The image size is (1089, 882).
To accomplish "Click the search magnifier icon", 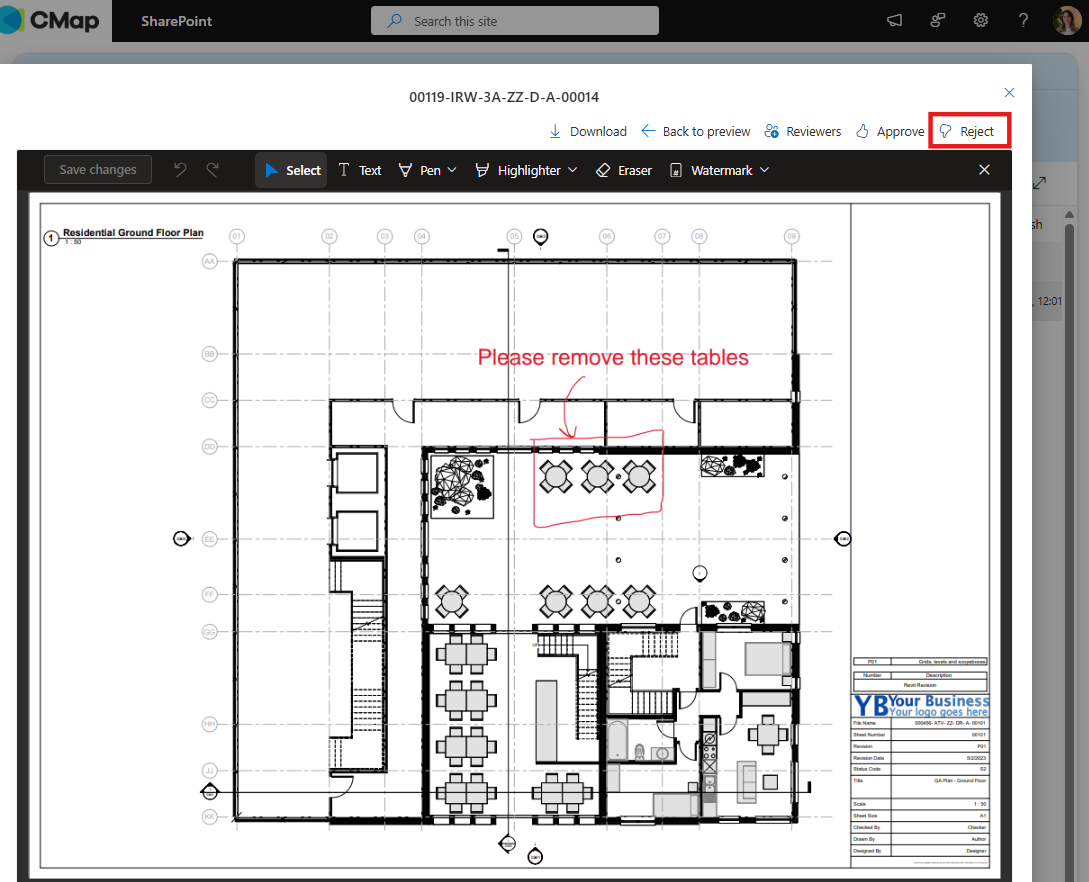I will tap(394, 21).
